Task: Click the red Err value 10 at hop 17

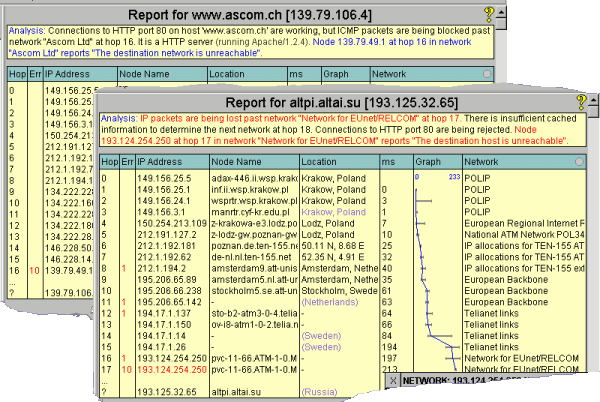Action: 127,369
